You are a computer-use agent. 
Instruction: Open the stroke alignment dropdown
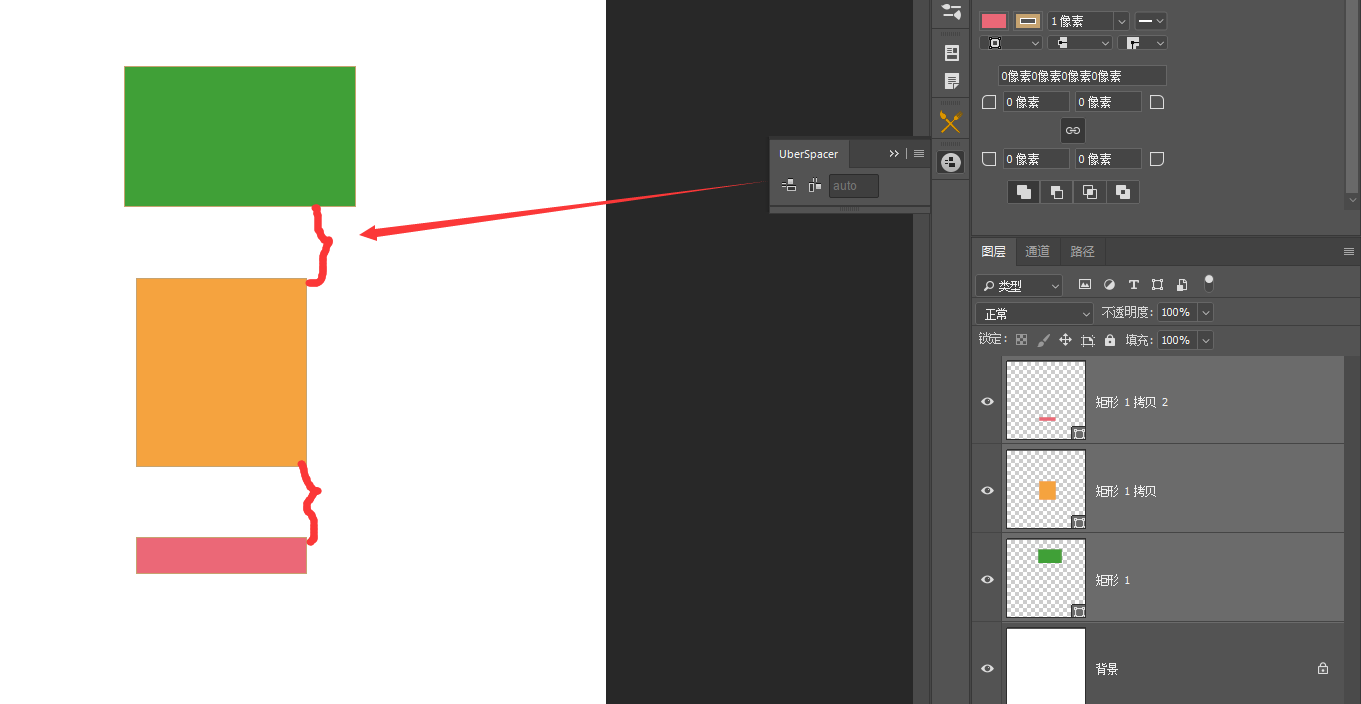tap(1011, 43)
